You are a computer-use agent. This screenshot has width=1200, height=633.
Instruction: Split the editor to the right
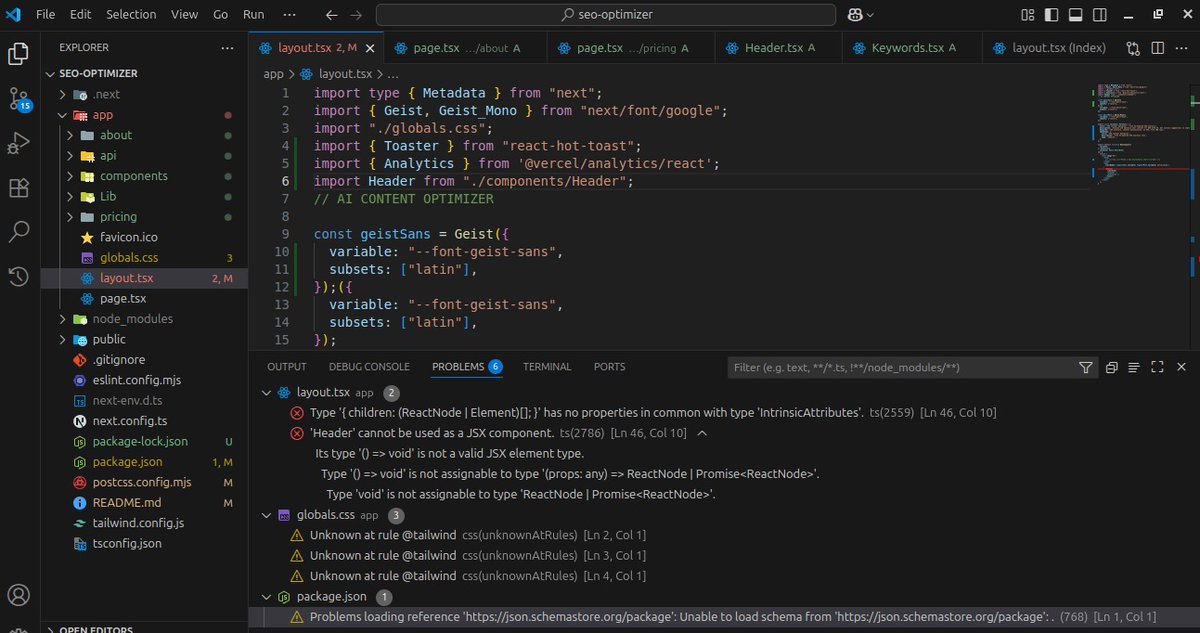coord(1156,48)
